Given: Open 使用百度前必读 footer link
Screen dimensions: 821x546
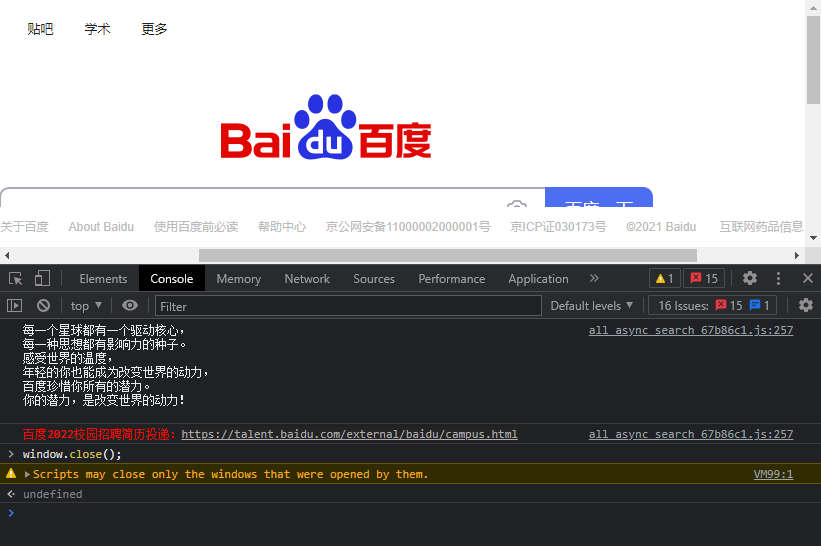Looking at the screenshot, I should coord(196,227).
